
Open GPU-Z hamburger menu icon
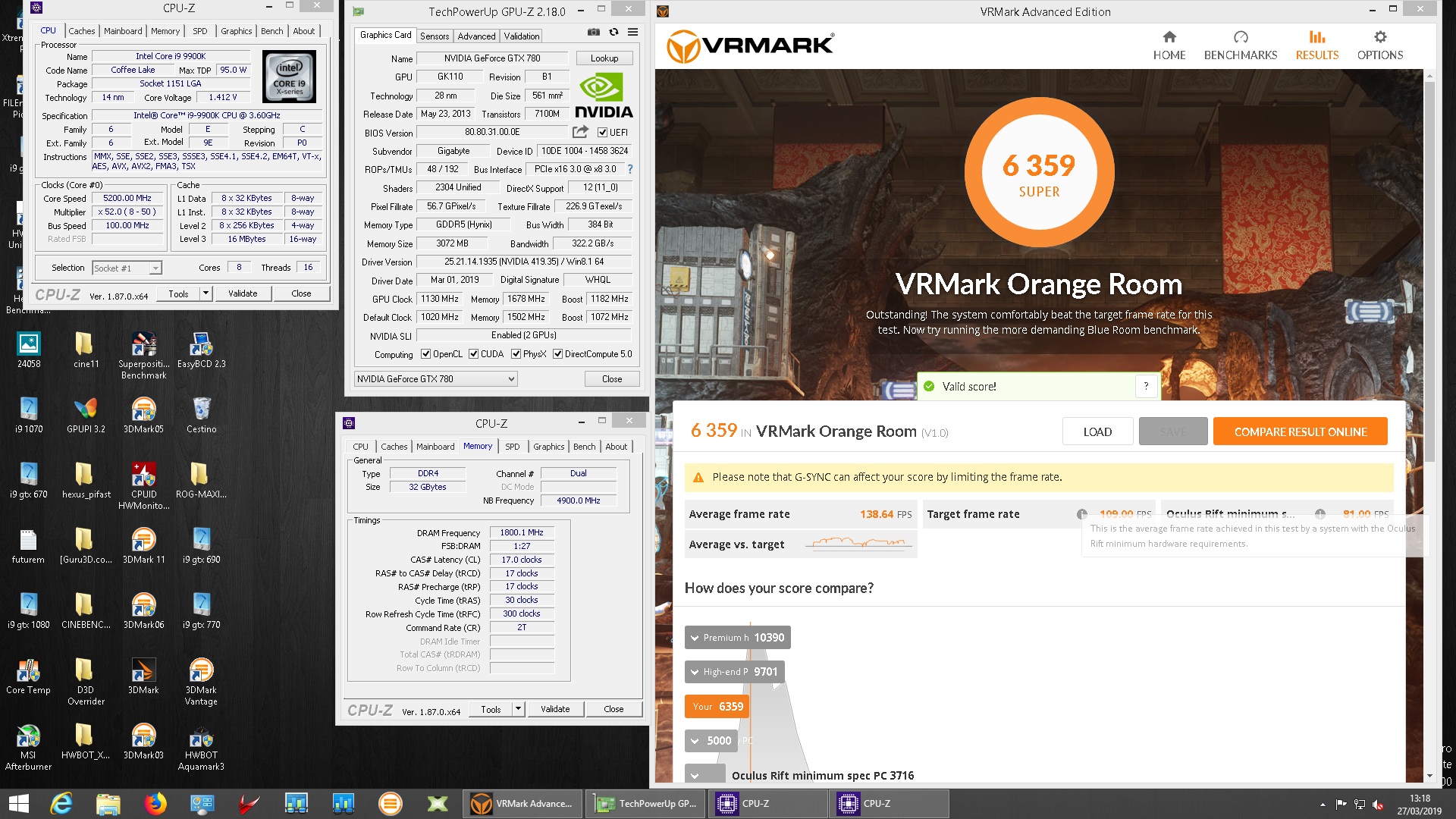(632, 33)
